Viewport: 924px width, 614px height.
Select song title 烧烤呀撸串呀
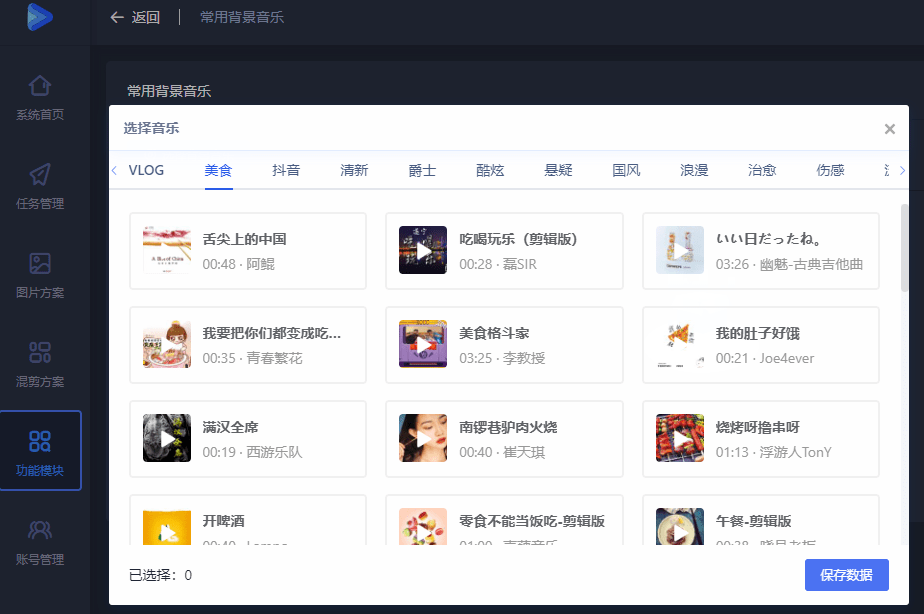click(x=758, y=427)
